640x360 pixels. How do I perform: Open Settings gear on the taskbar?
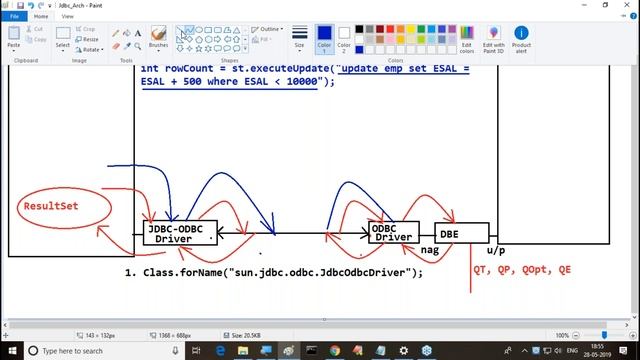(404, 351)
